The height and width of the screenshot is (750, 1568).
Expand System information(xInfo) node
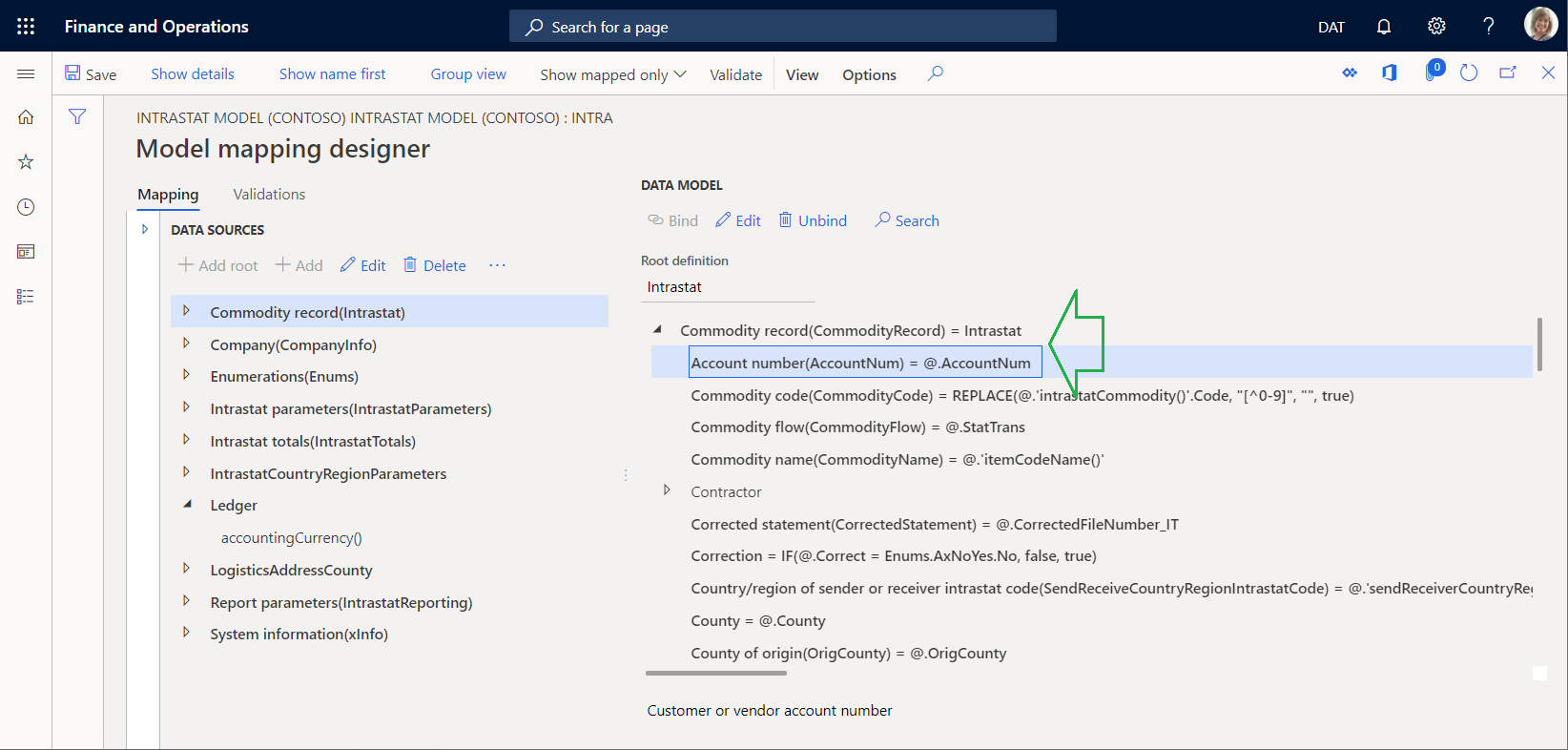click(186, 633)
